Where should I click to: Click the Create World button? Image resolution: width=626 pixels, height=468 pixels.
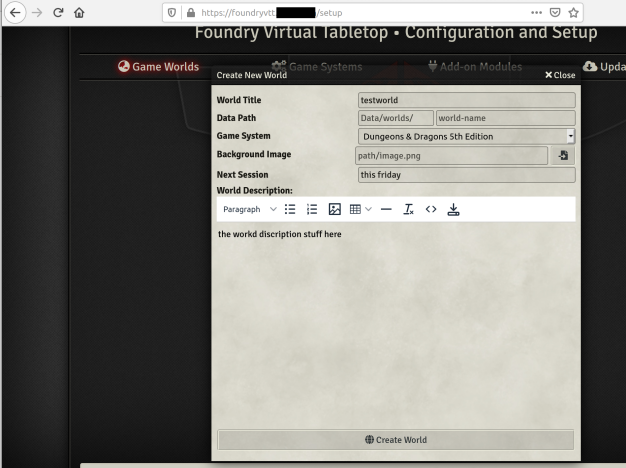point(396,440)
